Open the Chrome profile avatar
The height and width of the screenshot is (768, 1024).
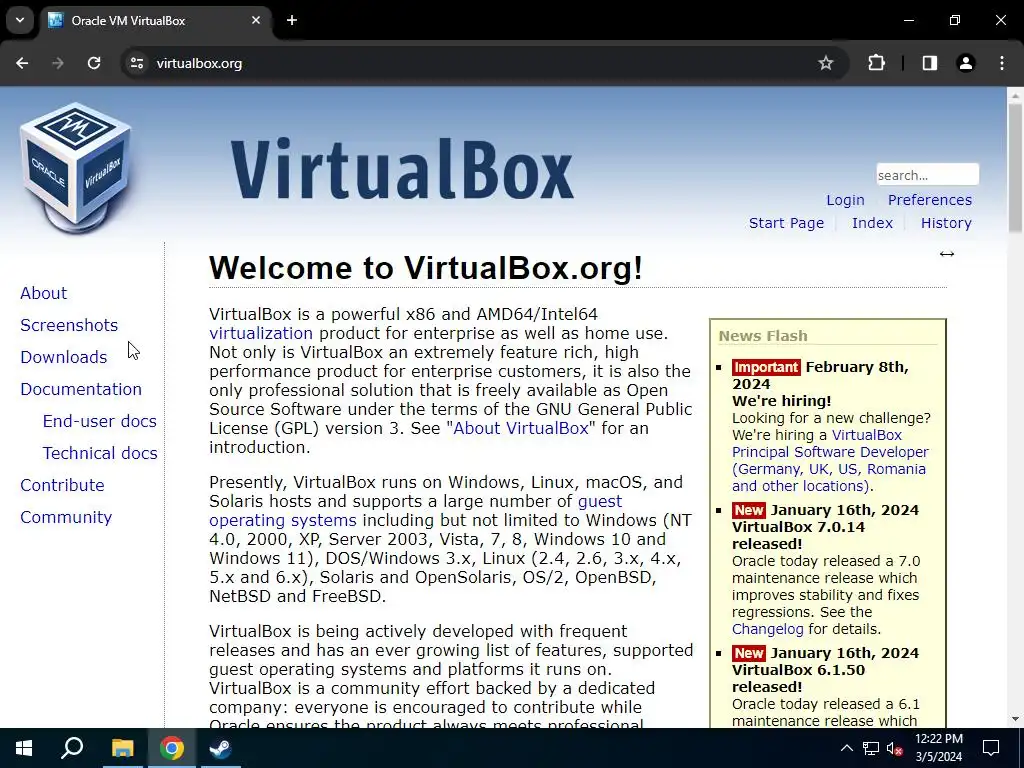(x=965, y=63)
